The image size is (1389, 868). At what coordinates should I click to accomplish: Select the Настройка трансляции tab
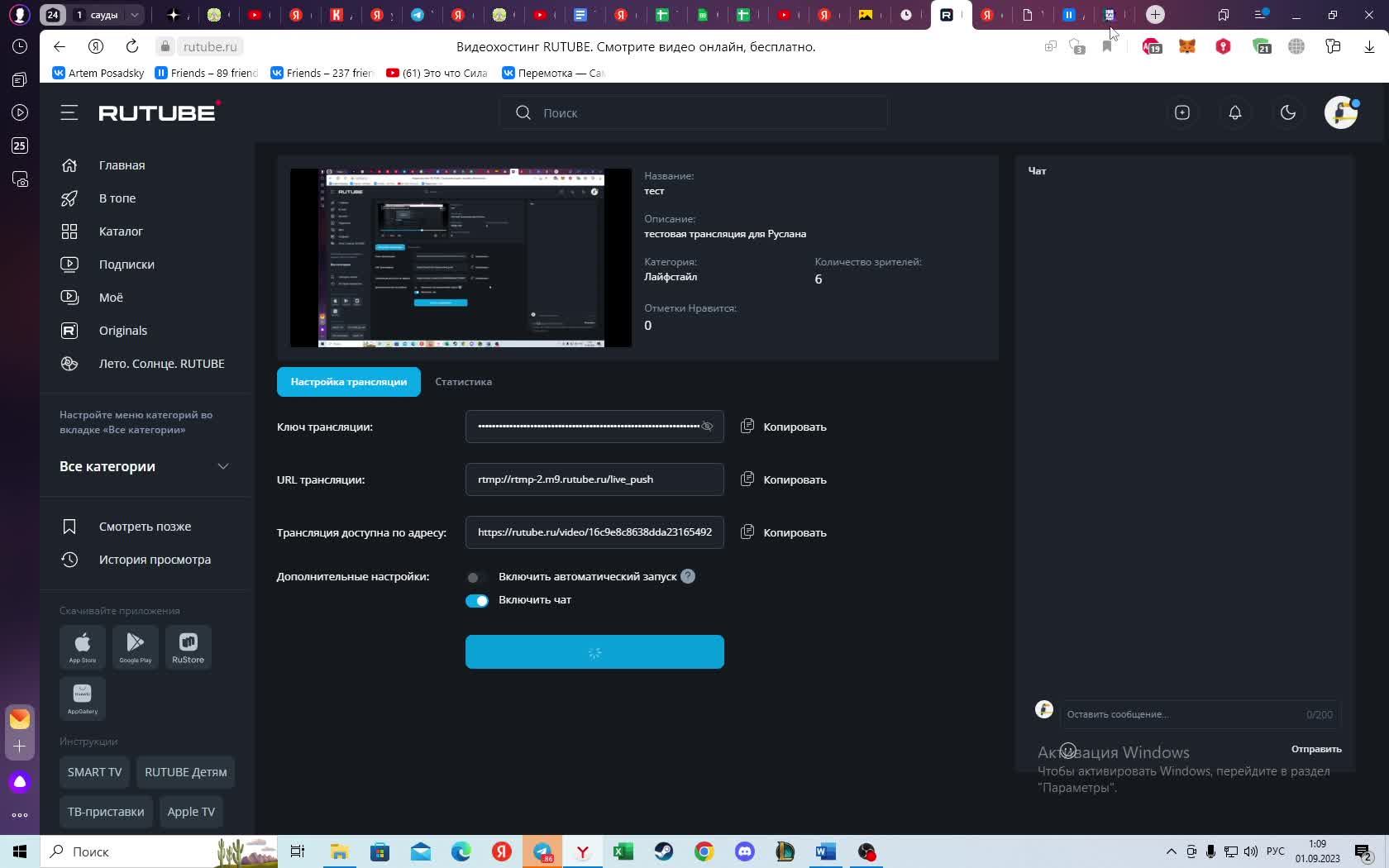(349, 382)
